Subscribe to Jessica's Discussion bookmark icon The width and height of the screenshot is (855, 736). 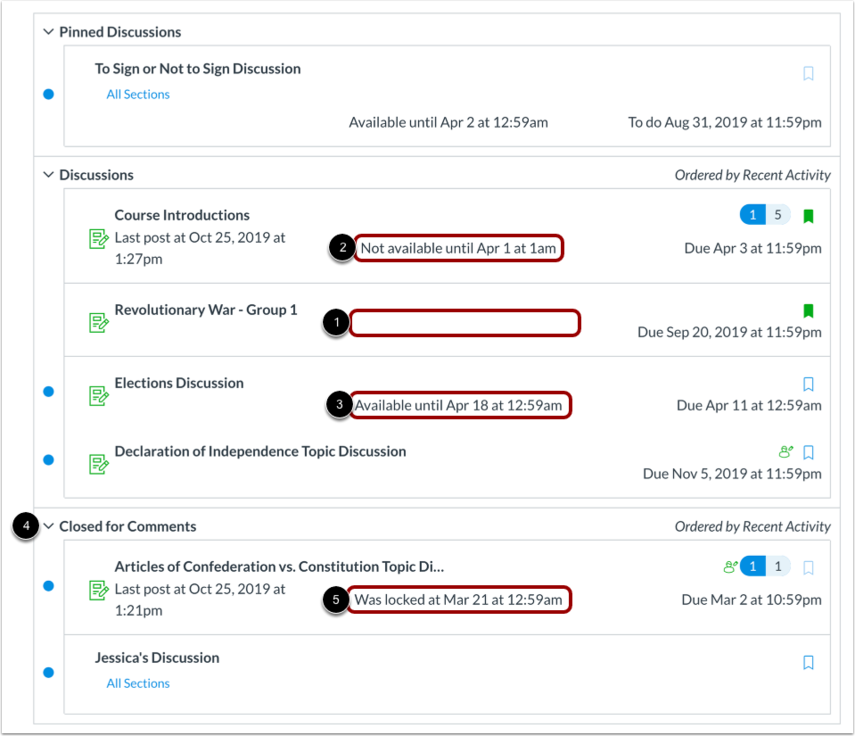pos(808,662)
